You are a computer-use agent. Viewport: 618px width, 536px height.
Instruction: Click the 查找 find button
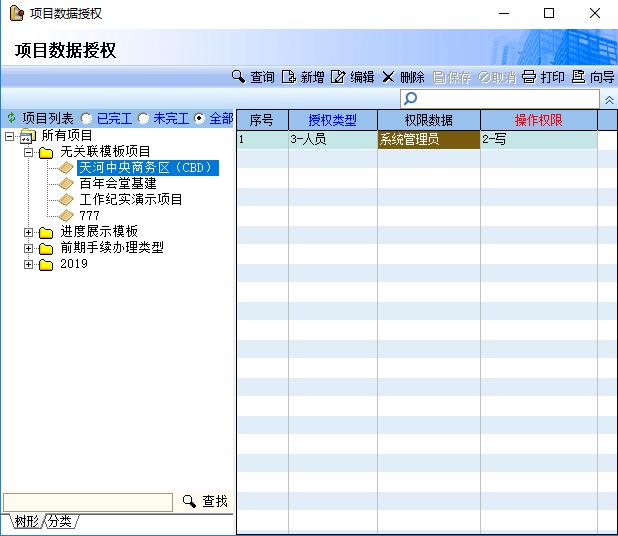coord(205,502)
